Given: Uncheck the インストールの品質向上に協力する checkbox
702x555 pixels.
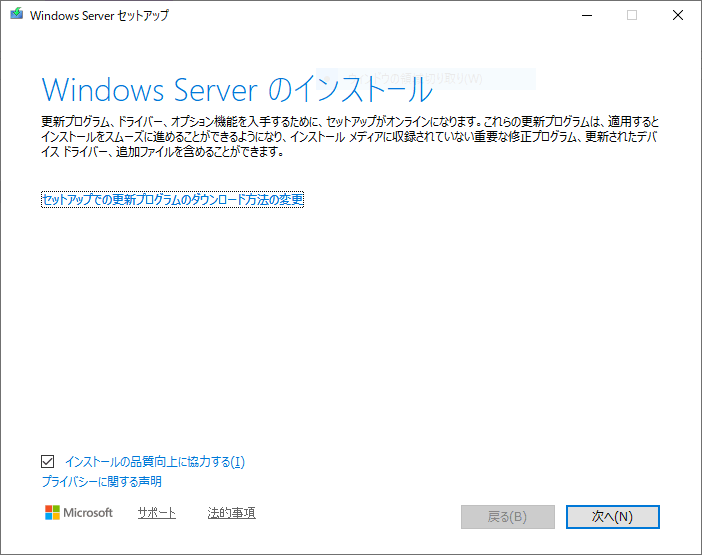Looking at the screenshot, I should click(x=48, y=462).
